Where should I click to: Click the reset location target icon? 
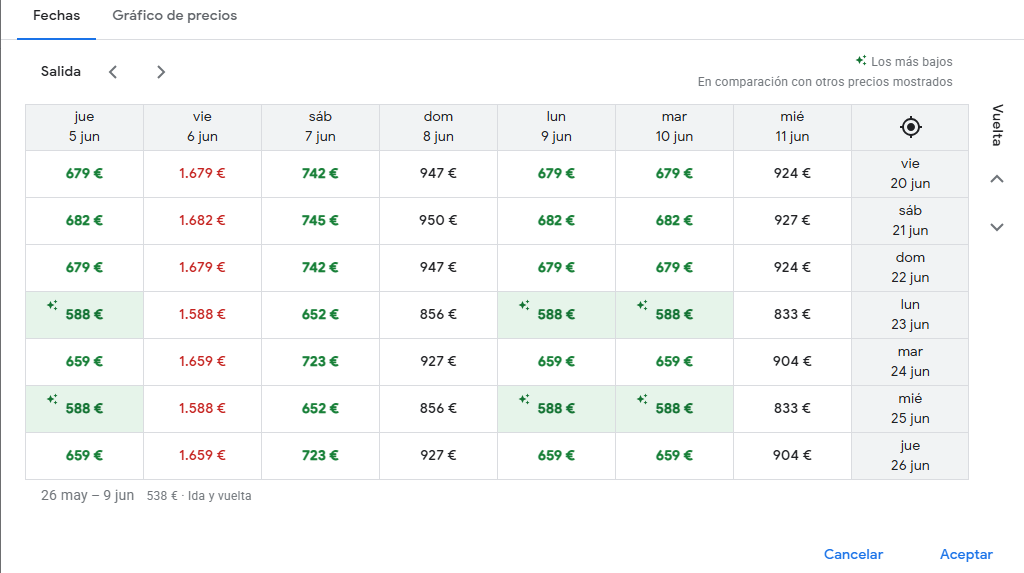[910, 127]
